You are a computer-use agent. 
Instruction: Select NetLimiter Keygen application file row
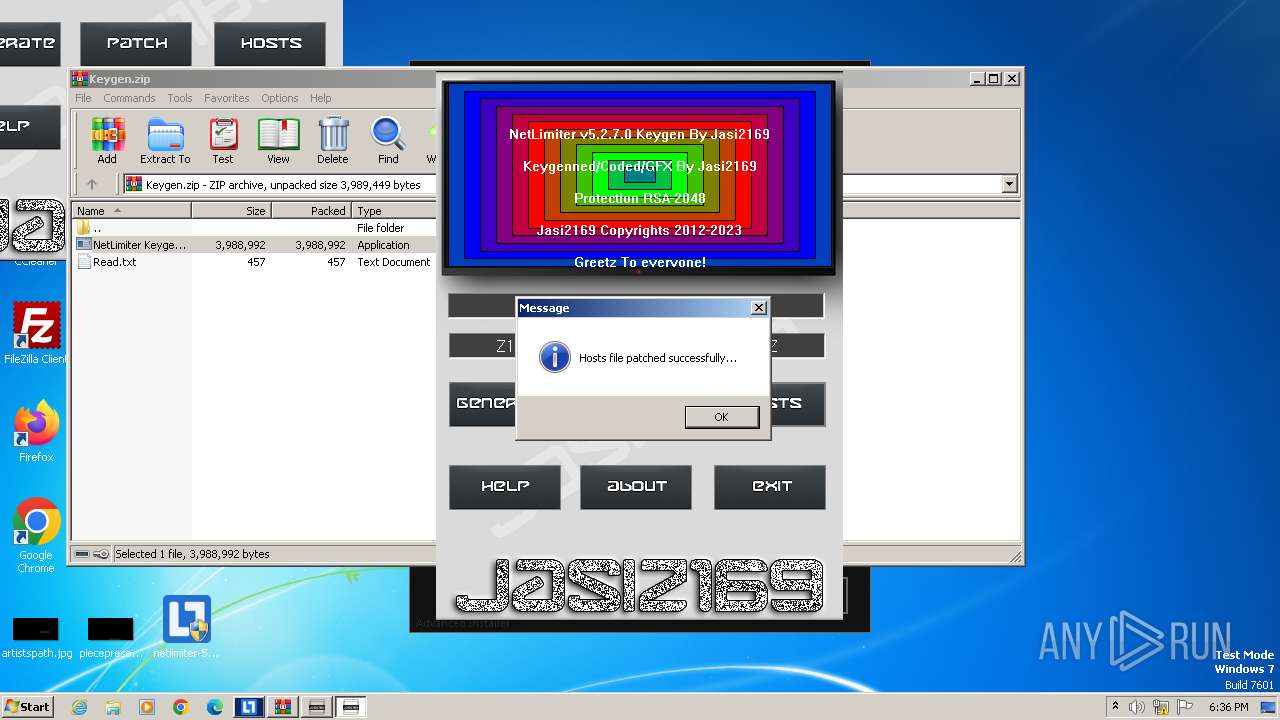tap(254, 245)
